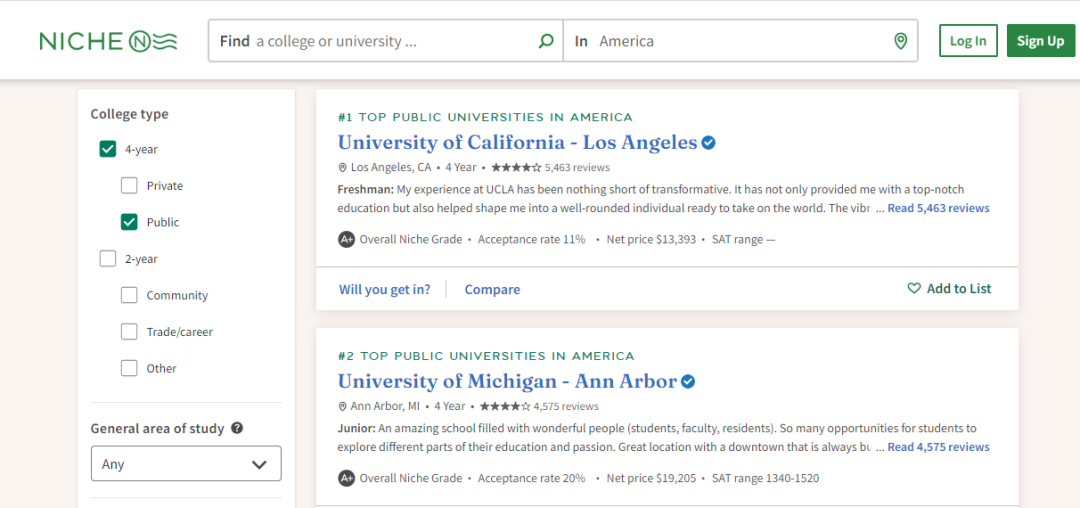Click the search magnifier icon

point(546,41)
